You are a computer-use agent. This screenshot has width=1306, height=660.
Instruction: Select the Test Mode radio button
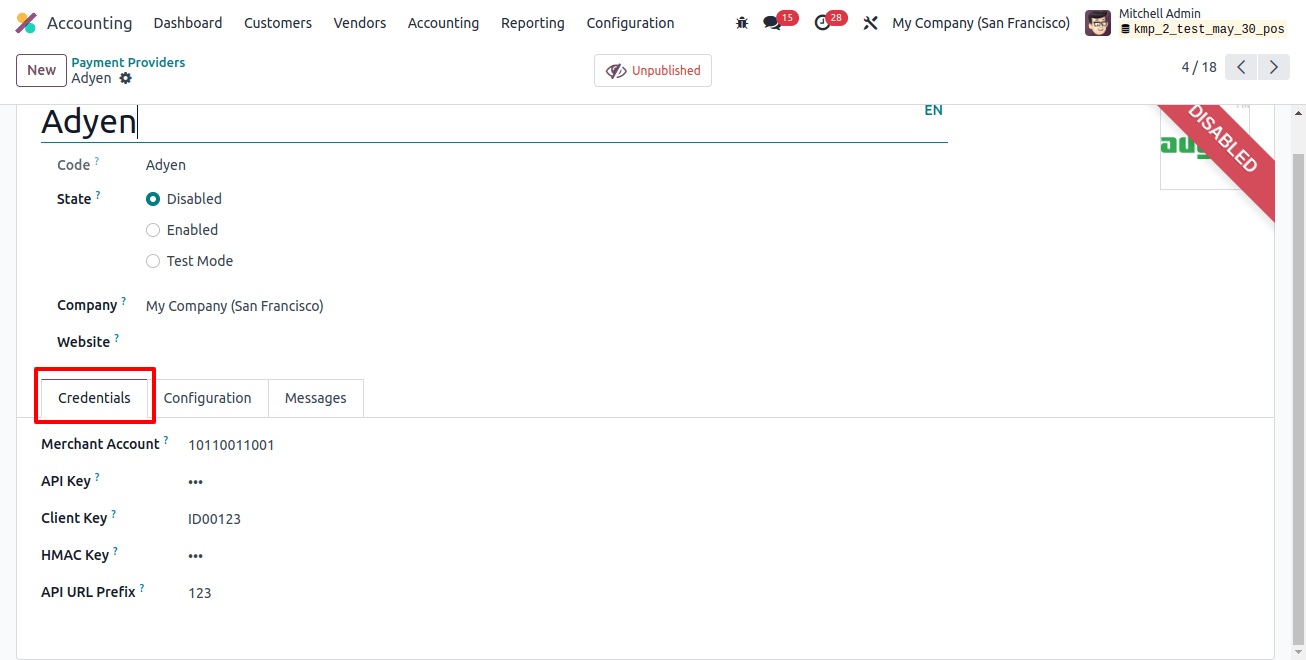[x=153, y=261]
